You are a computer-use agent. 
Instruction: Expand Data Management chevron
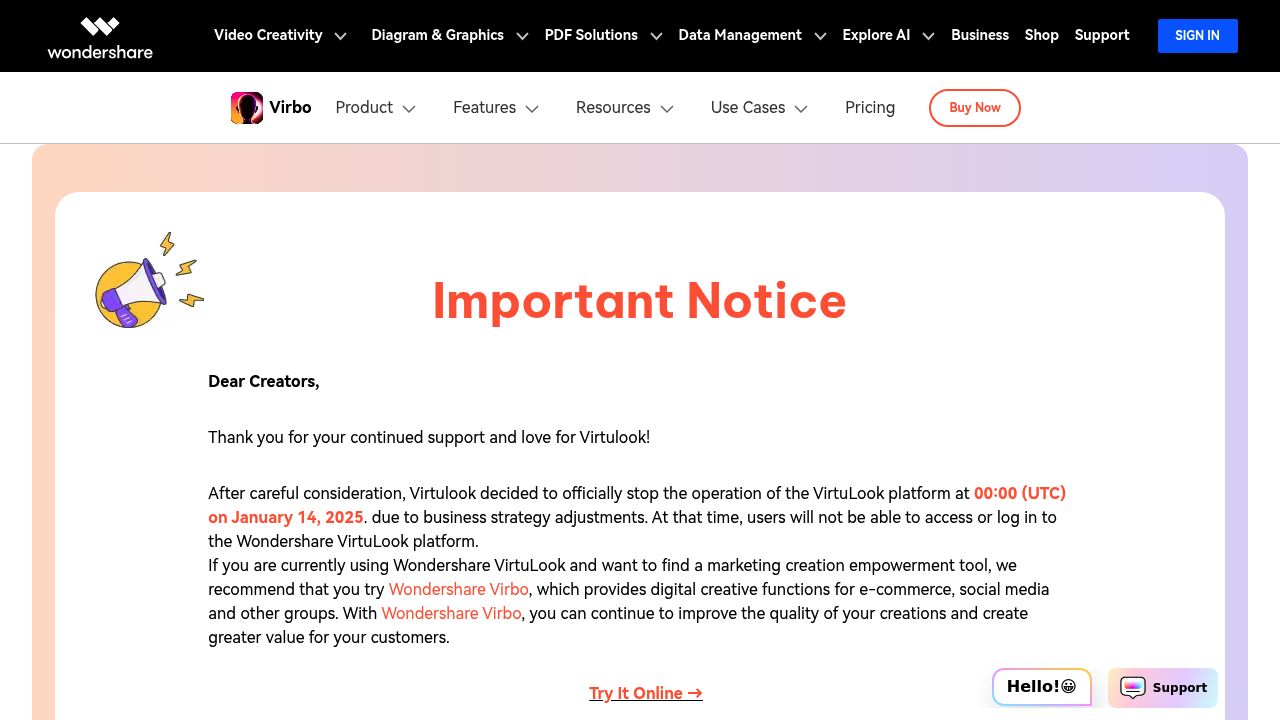coord(820,36)
